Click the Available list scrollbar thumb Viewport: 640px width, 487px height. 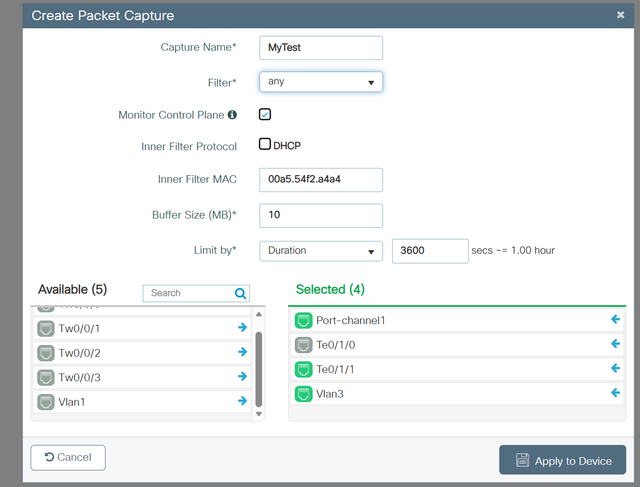pyautogui.click(x=258, y=369)
